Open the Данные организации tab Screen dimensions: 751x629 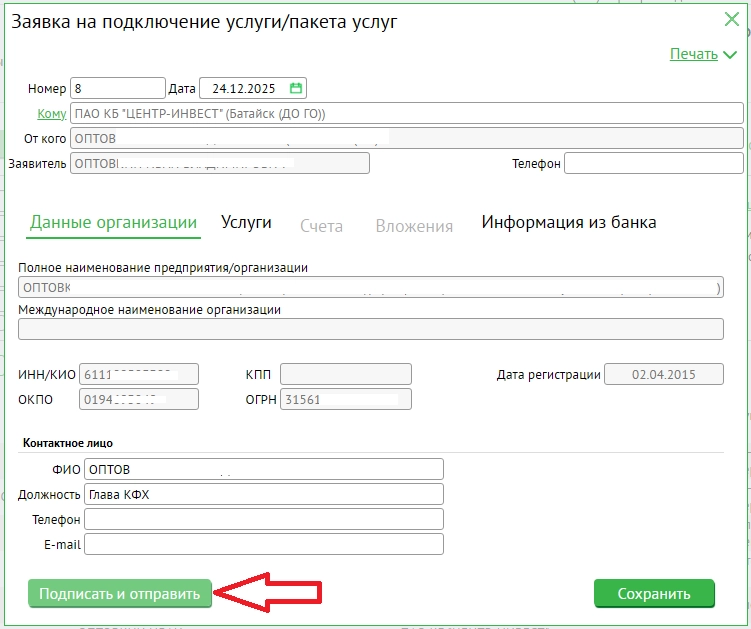click(113, 222)
